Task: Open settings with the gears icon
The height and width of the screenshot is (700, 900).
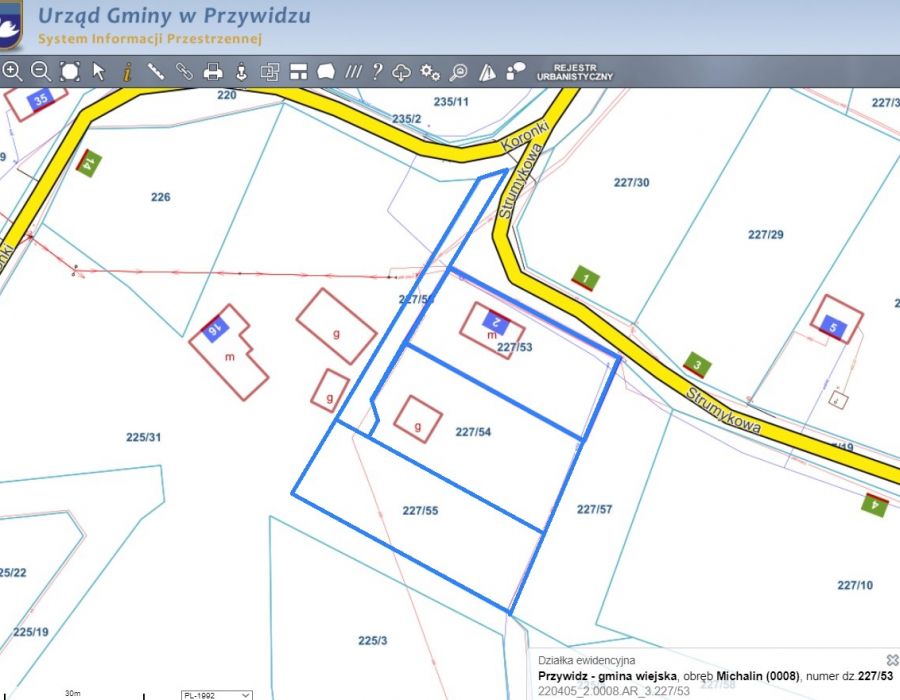Action: (430, 72)
